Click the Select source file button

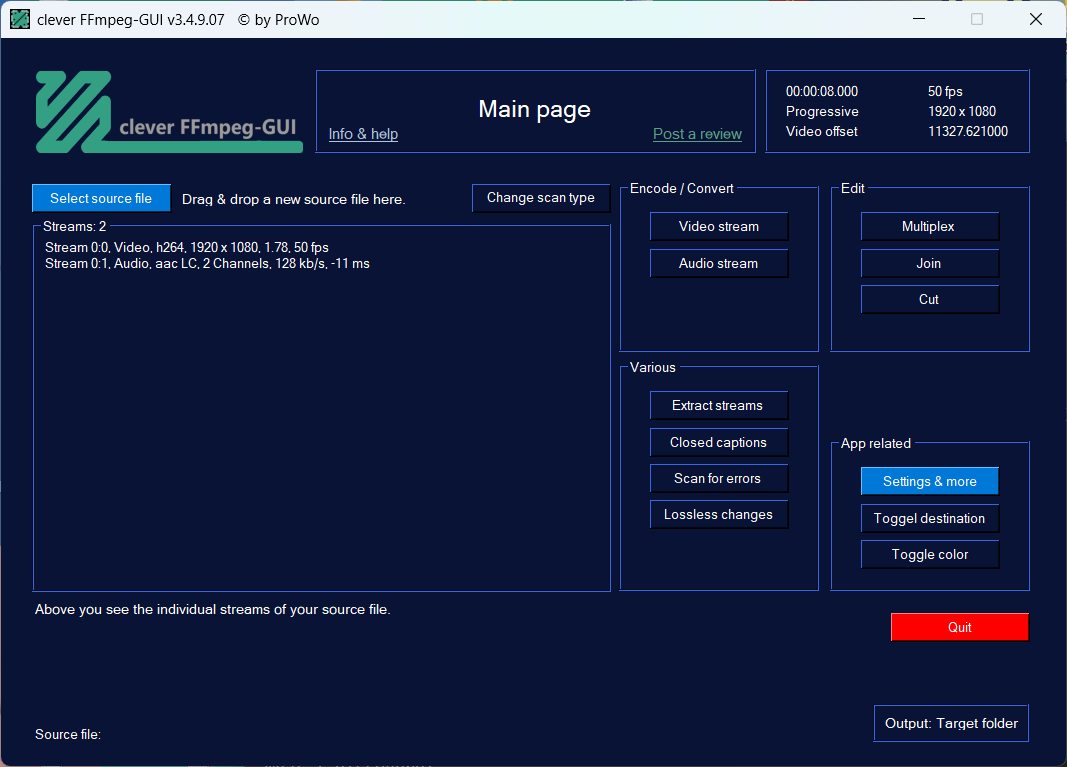tap(101, 198)
